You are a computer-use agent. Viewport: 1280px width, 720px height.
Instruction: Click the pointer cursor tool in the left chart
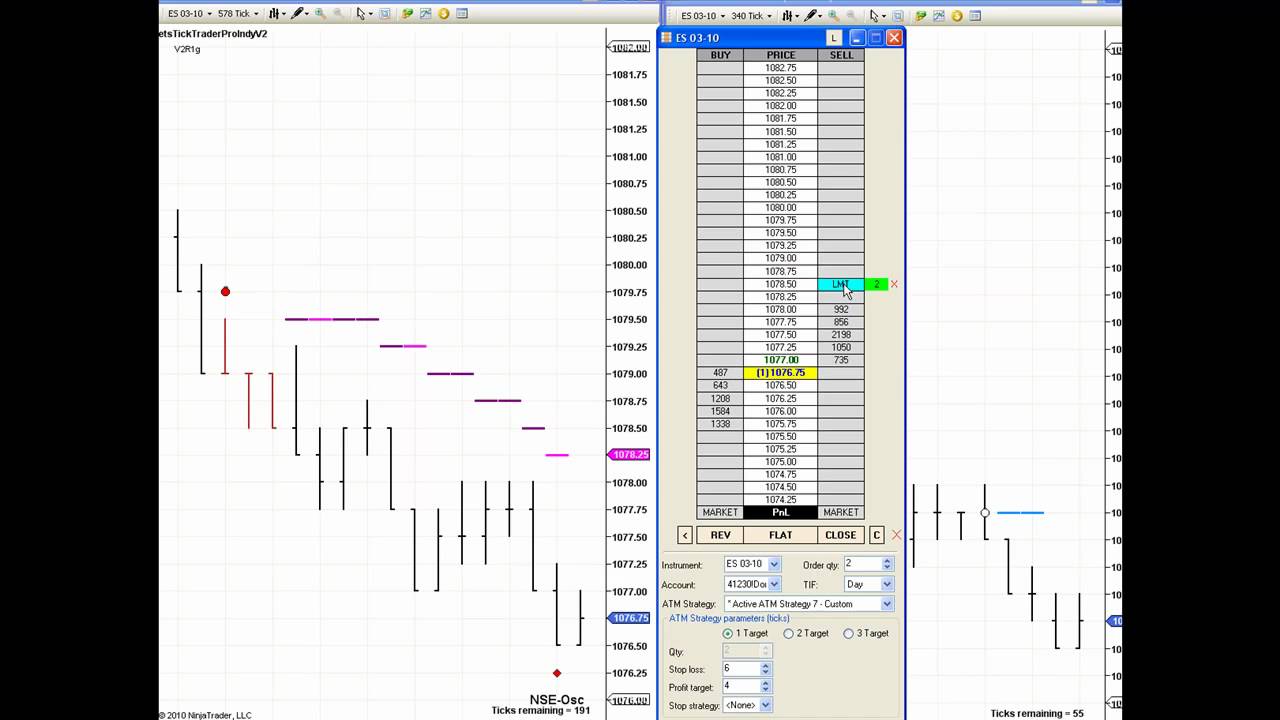coord(362,14)
